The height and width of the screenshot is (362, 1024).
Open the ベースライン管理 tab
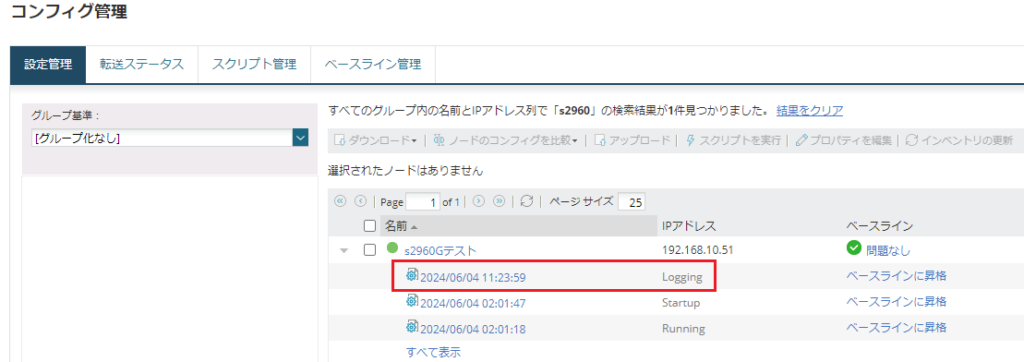[373, 65]
